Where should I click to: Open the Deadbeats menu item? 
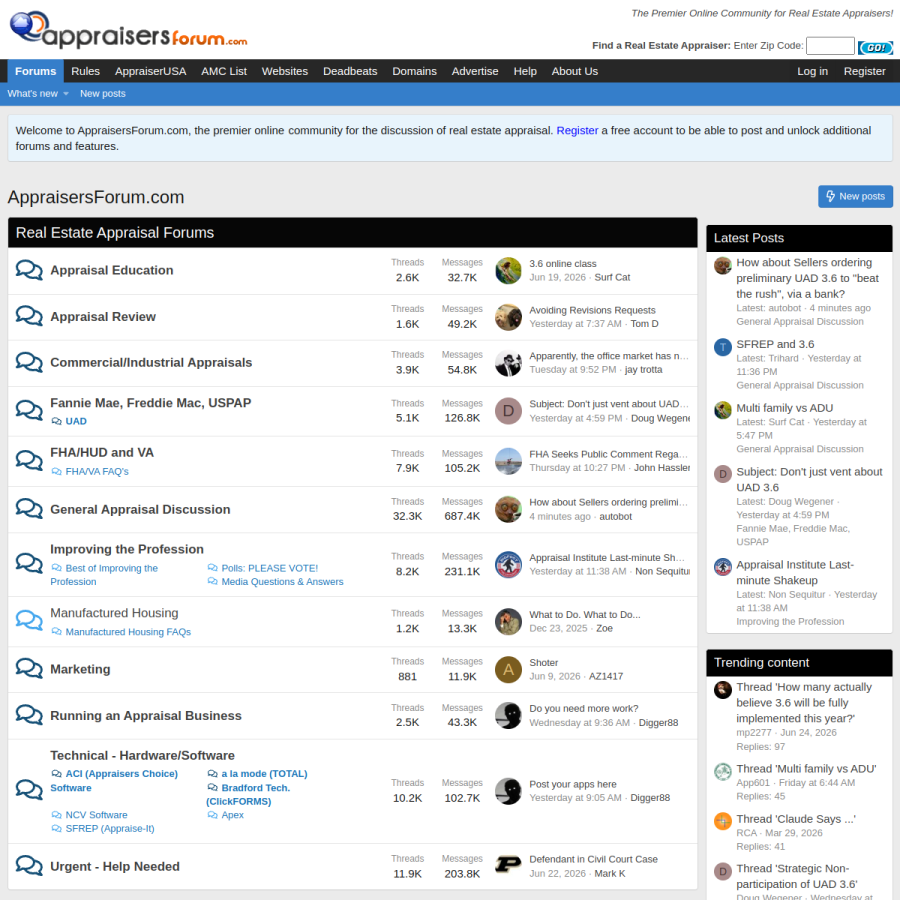(350, 71)
